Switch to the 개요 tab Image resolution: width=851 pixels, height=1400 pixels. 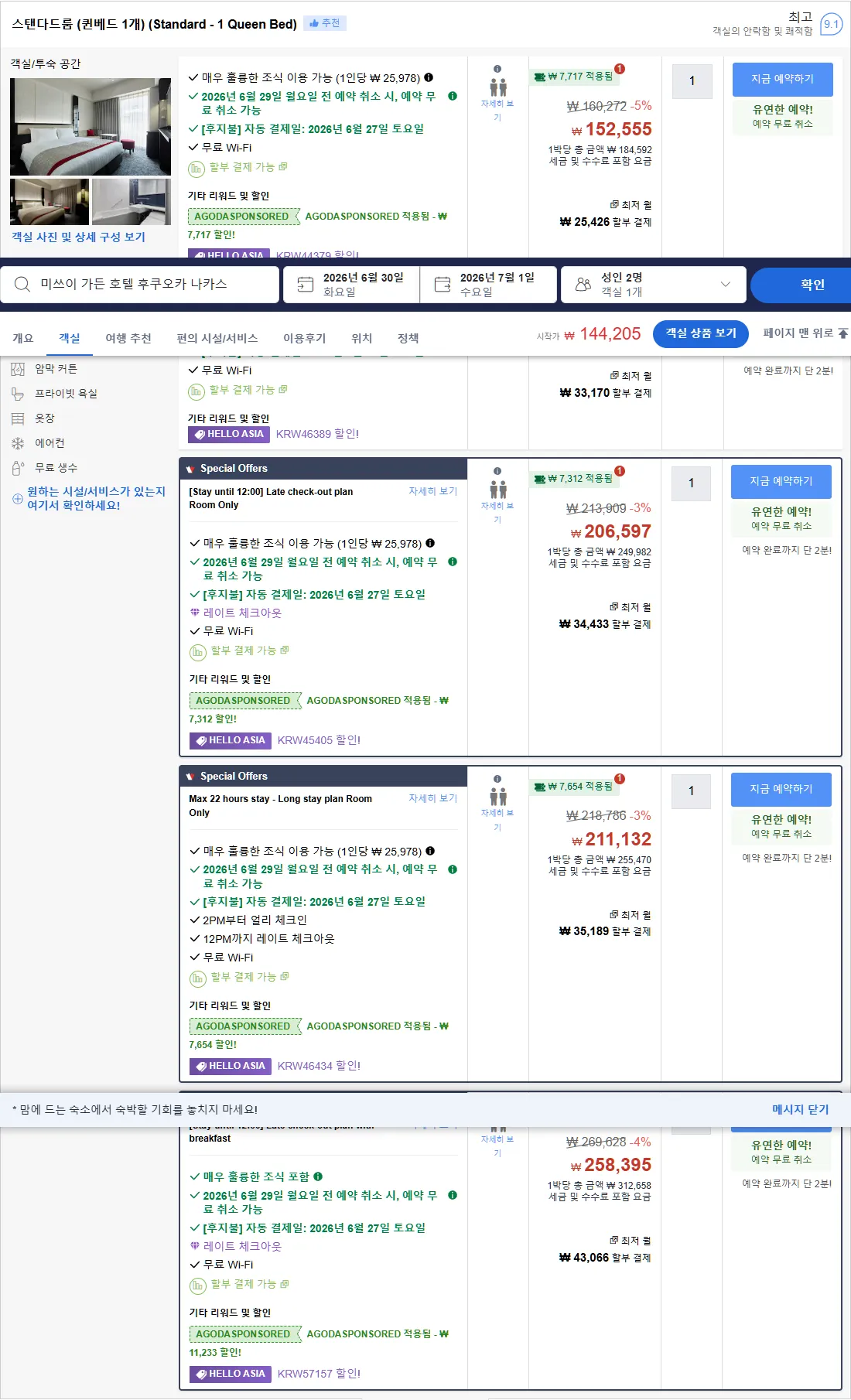pyautogui.click(x=22, y=338)
